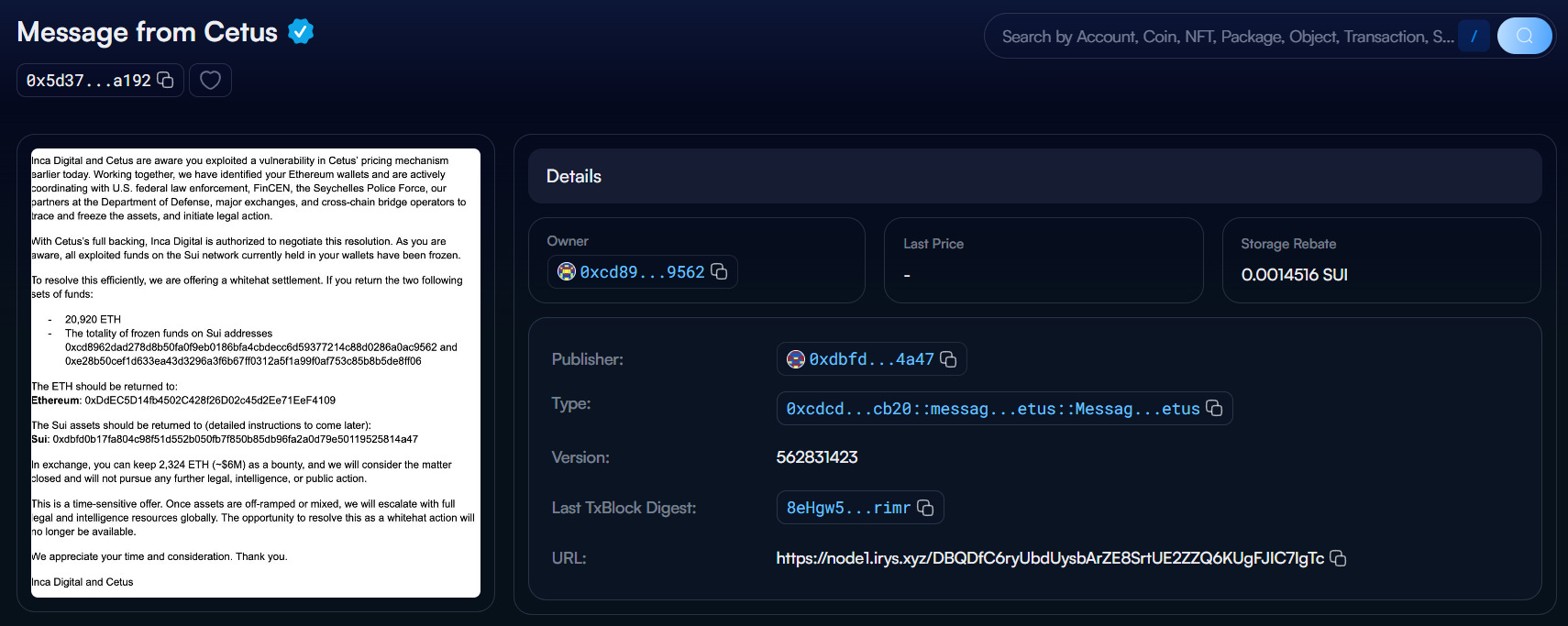Click the Last TxBlock Digest: label
Viewport: 1568px width, 626px height.
pos(624,508)
